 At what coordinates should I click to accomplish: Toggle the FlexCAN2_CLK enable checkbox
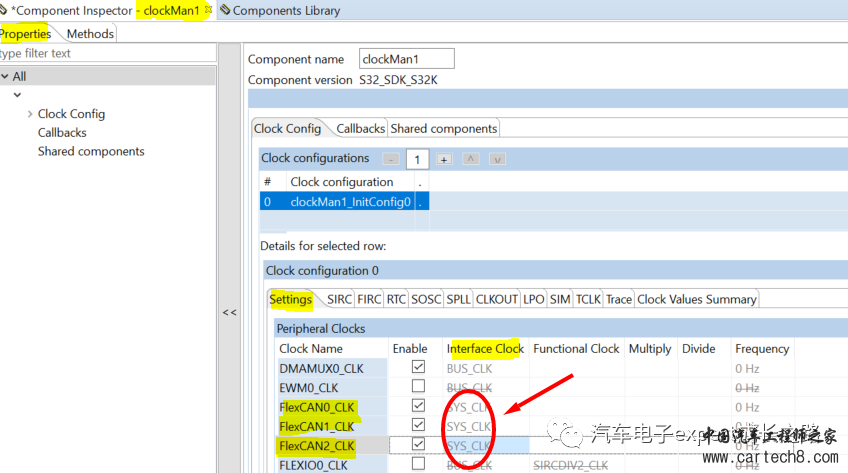pos(418,444)
